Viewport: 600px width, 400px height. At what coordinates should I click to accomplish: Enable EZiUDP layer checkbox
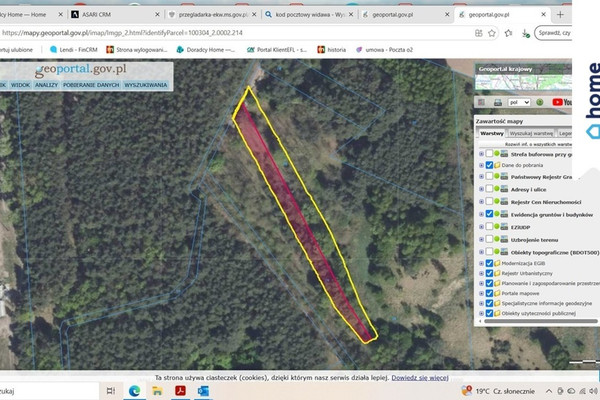click(489, 227)
